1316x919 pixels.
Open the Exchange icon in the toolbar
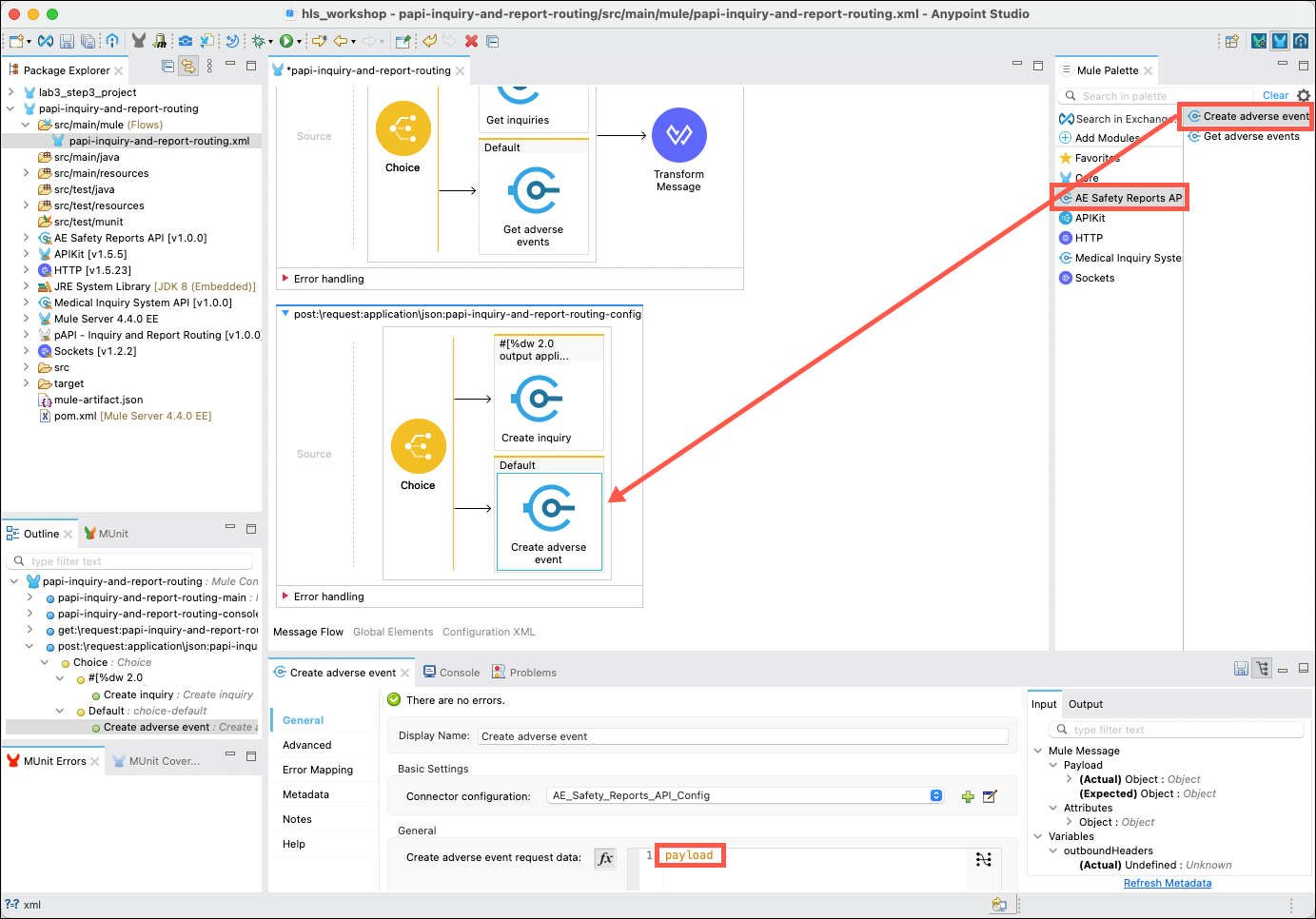point(46,41)
